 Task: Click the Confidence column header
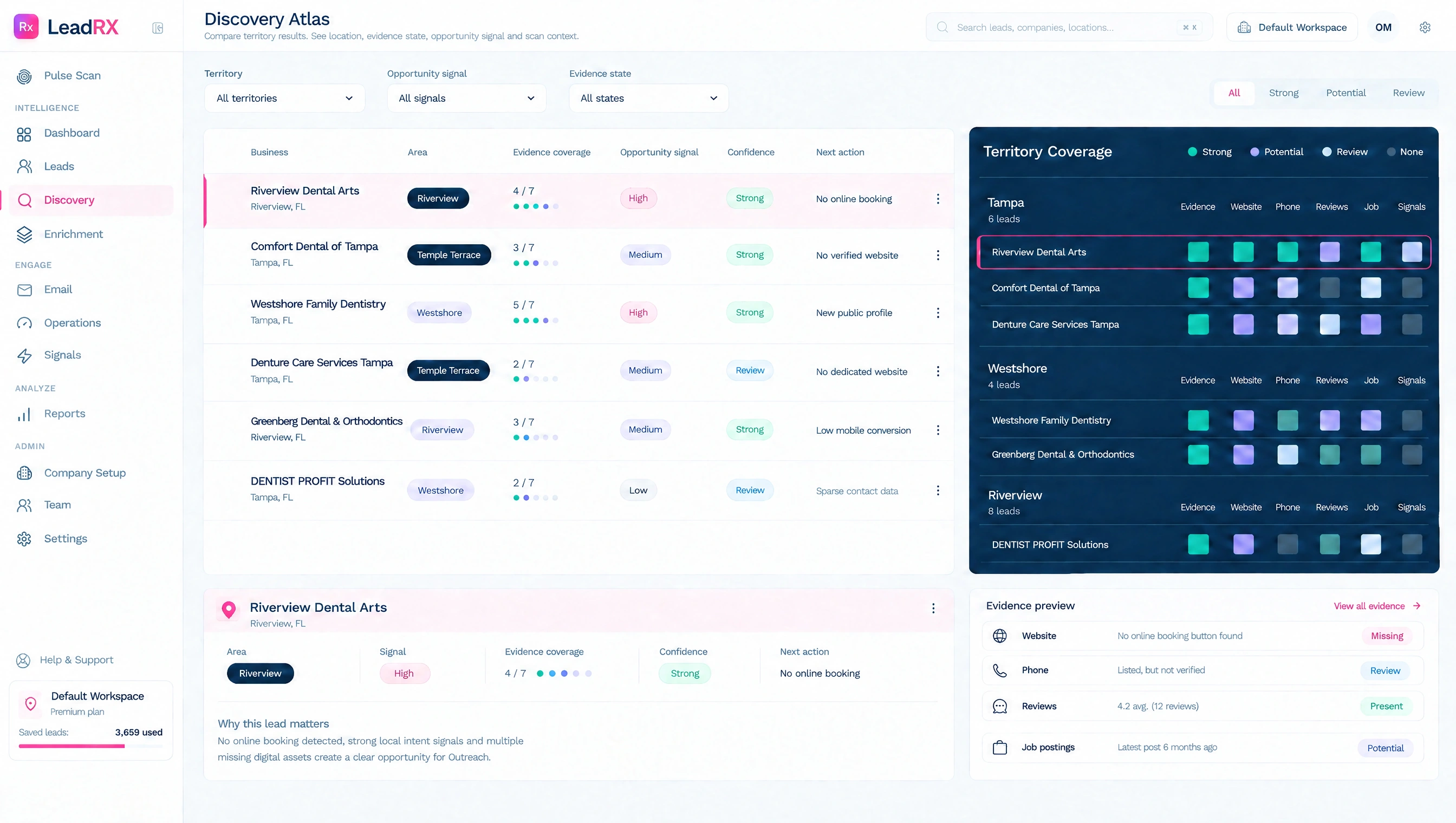(x=750, y=152)
